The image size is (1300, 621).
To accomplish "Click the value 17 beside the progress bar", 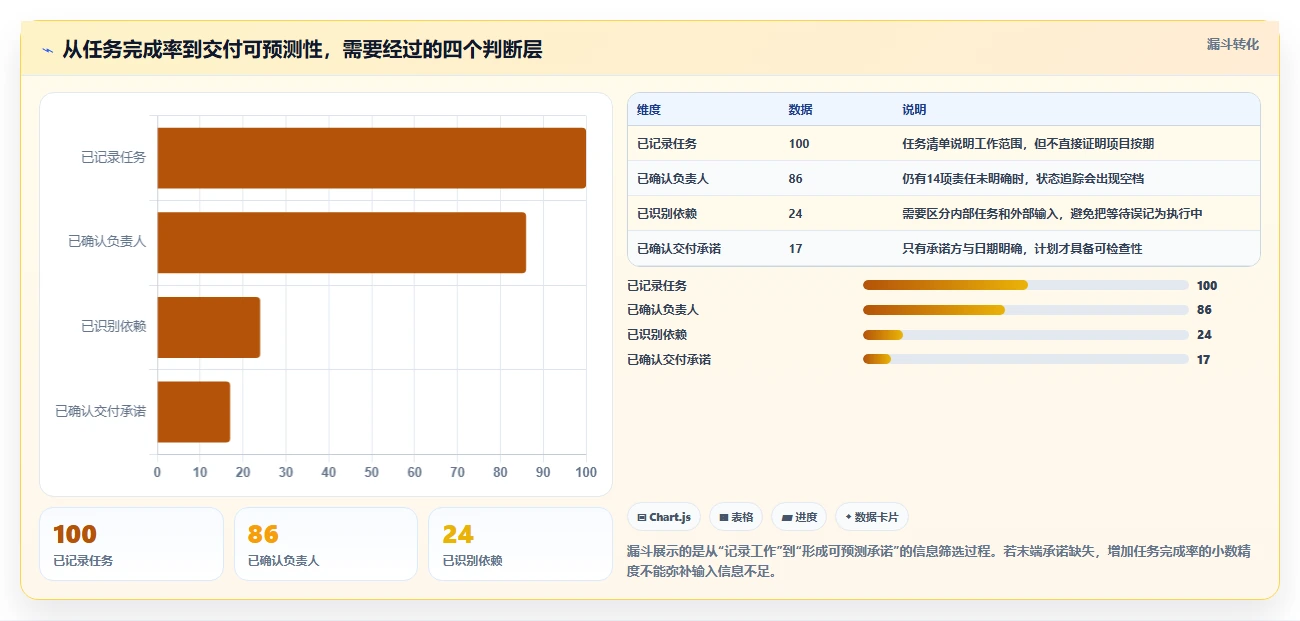I will click(x=1203, y=359).
